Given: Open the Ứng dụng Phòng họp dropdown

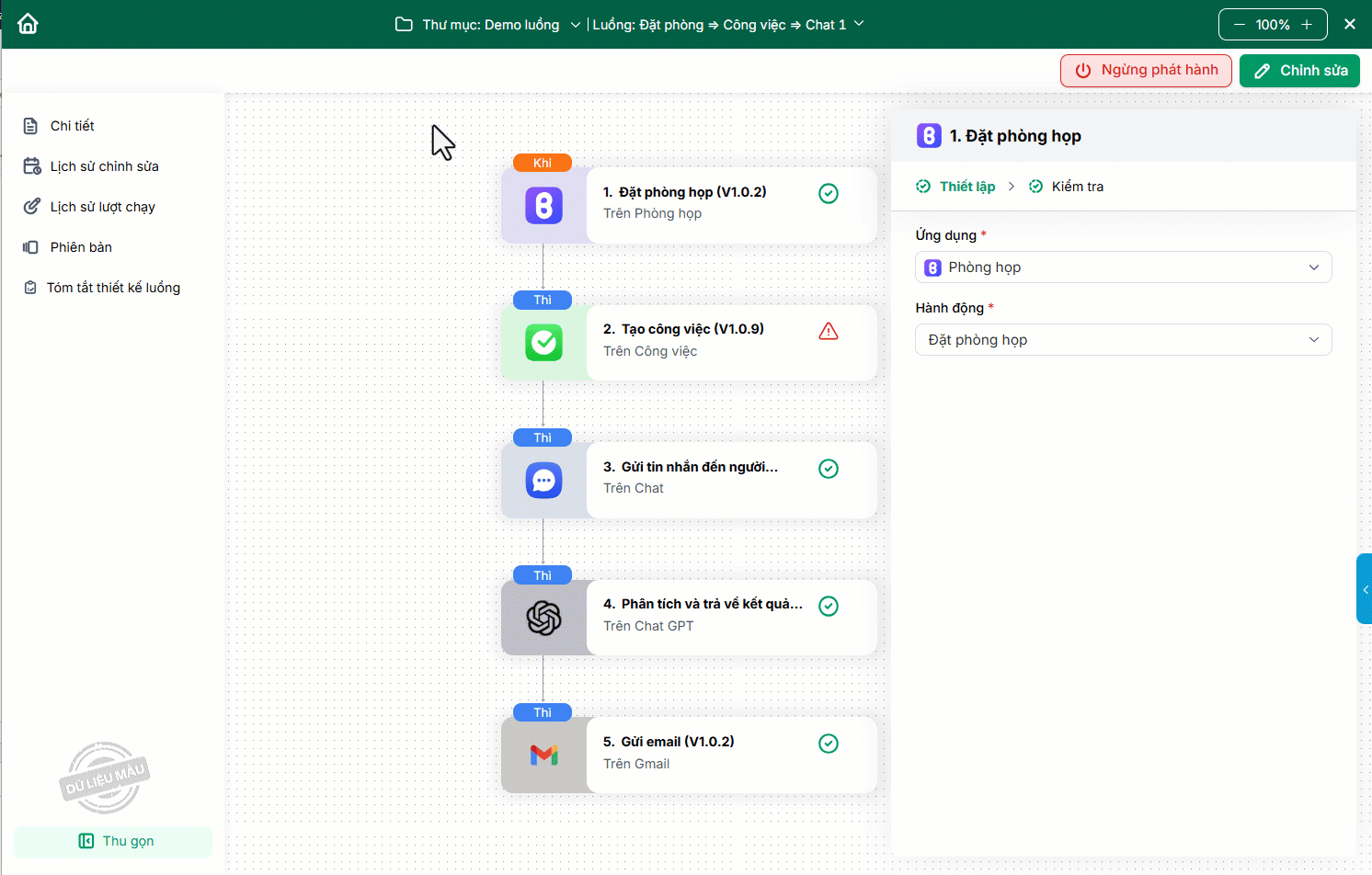Looking at the screenshot, I should click(x=1124, y=267).
